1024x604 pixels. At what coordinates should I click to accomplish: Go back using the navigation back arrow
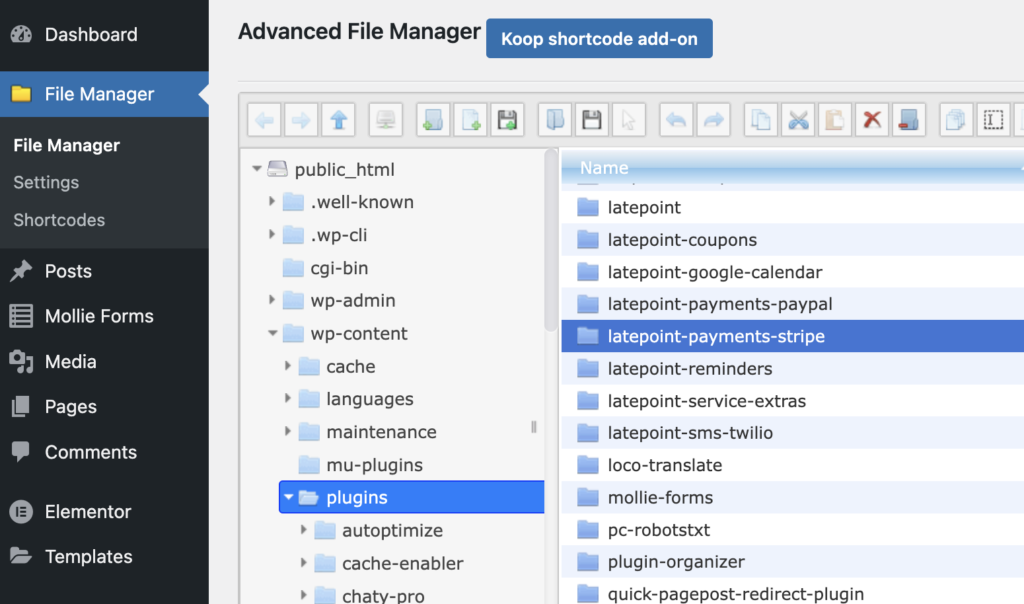click(x=264, y=119)
